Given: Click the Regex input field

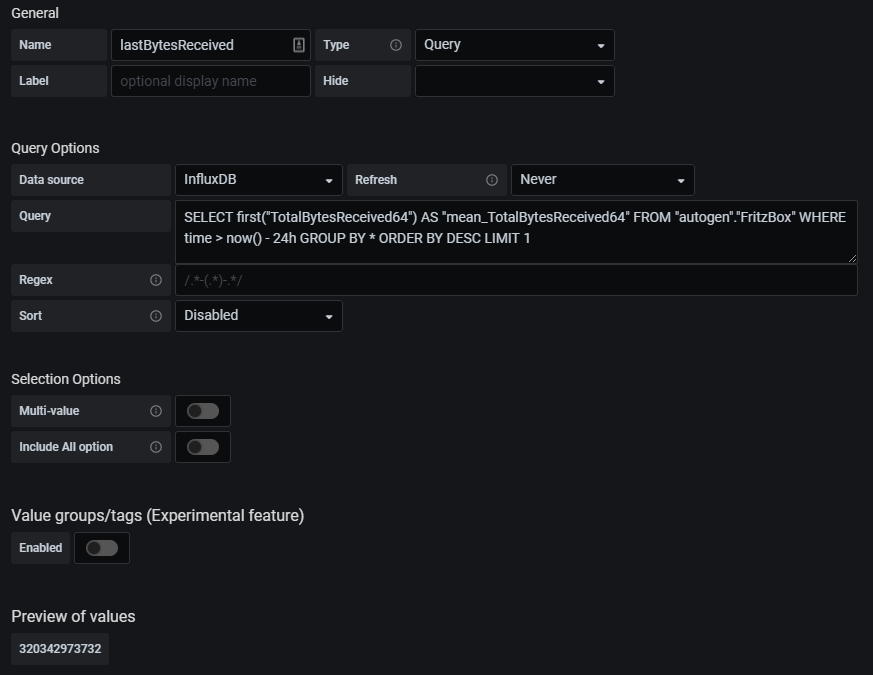Looking at the screenshot, I should [x=516, y=280].
